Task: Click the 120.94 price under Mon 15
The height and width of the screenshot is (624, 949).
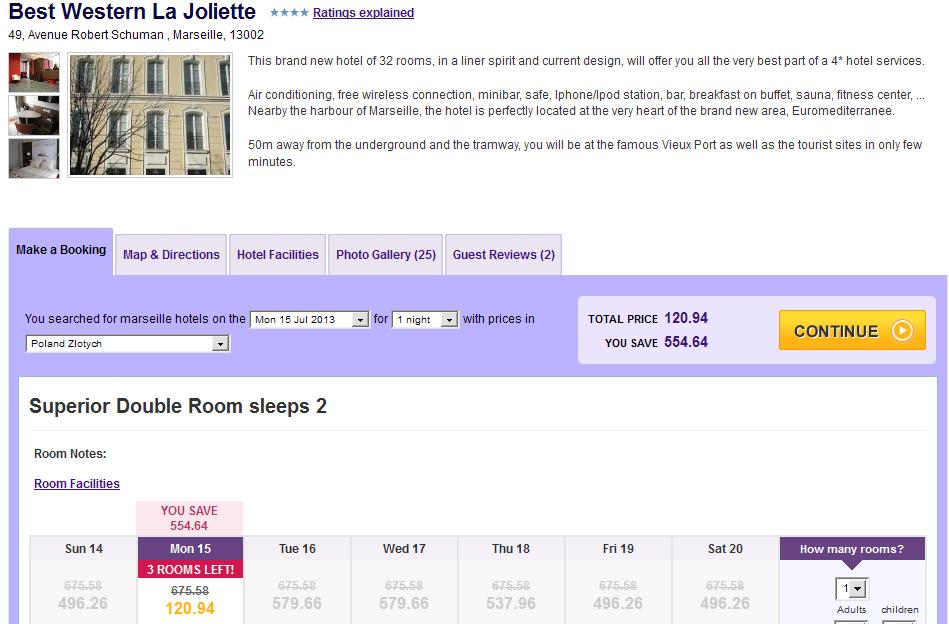Action: coord(190,608)
